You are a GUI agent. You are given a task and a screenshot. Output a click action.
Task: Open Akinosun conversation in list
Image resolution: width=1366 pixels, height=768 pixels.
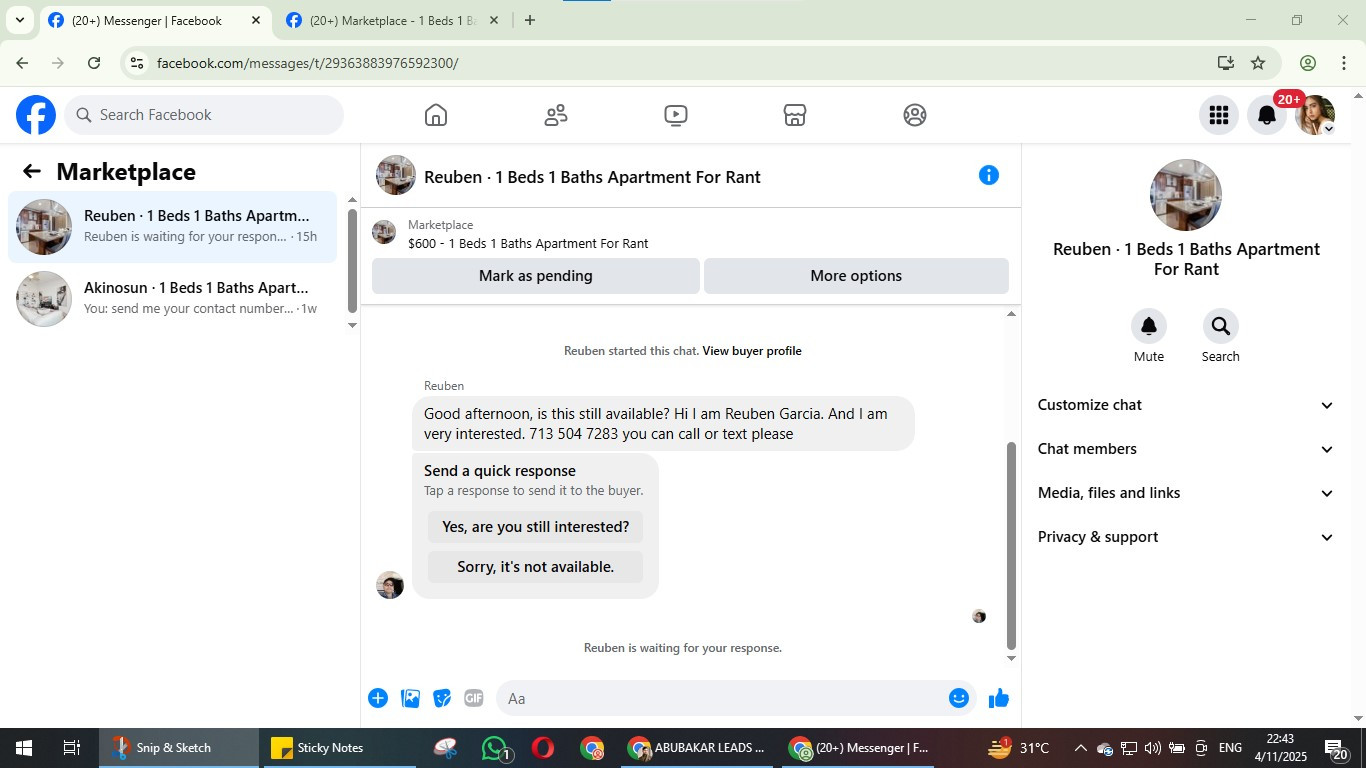pyautogui.click(x=173, y=299)
